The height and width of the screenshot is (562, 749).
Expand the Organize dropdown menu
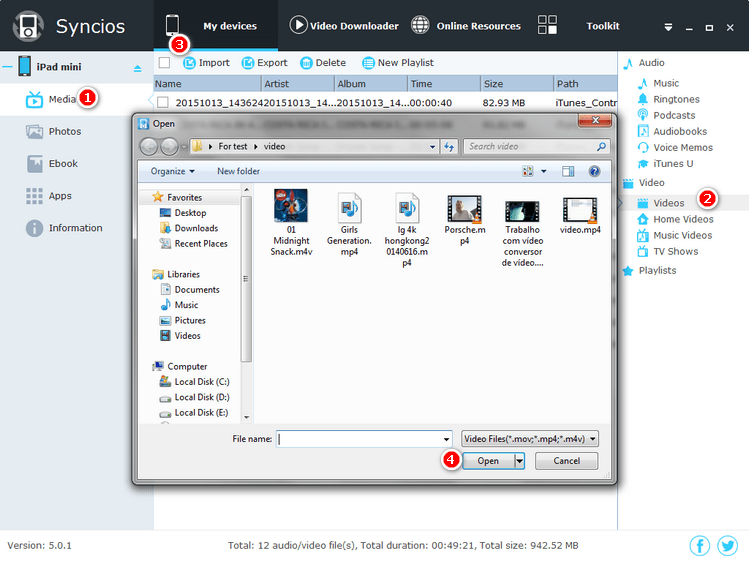[x=173, y=171]
